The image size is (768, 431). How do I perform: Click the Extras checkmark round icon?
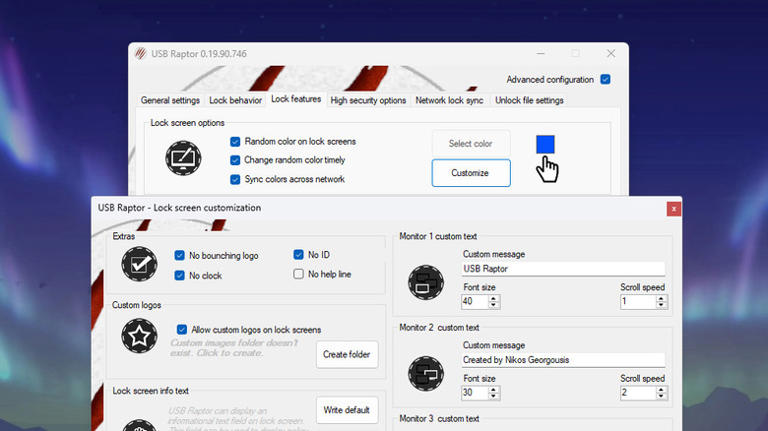140,264
